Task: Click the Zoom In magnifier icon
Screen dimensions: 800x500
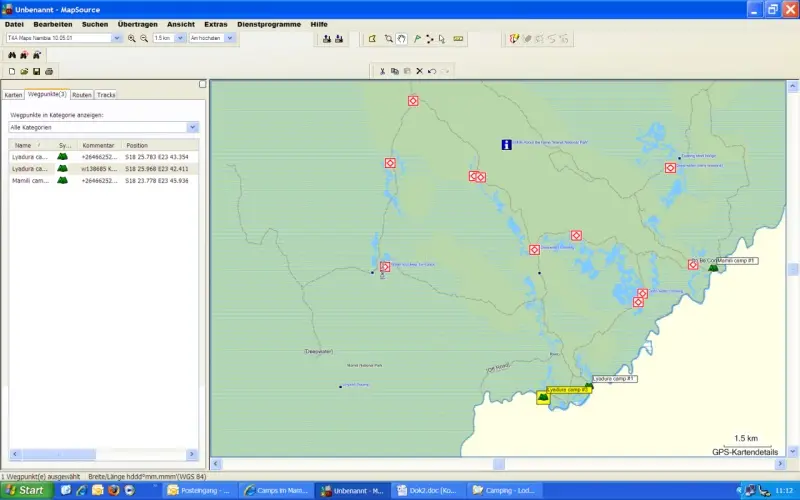Action: [x=132, y=38]
